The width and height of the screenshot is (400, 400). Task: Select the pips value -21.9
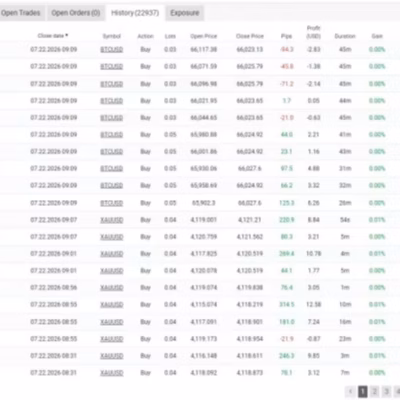(287, 339)
